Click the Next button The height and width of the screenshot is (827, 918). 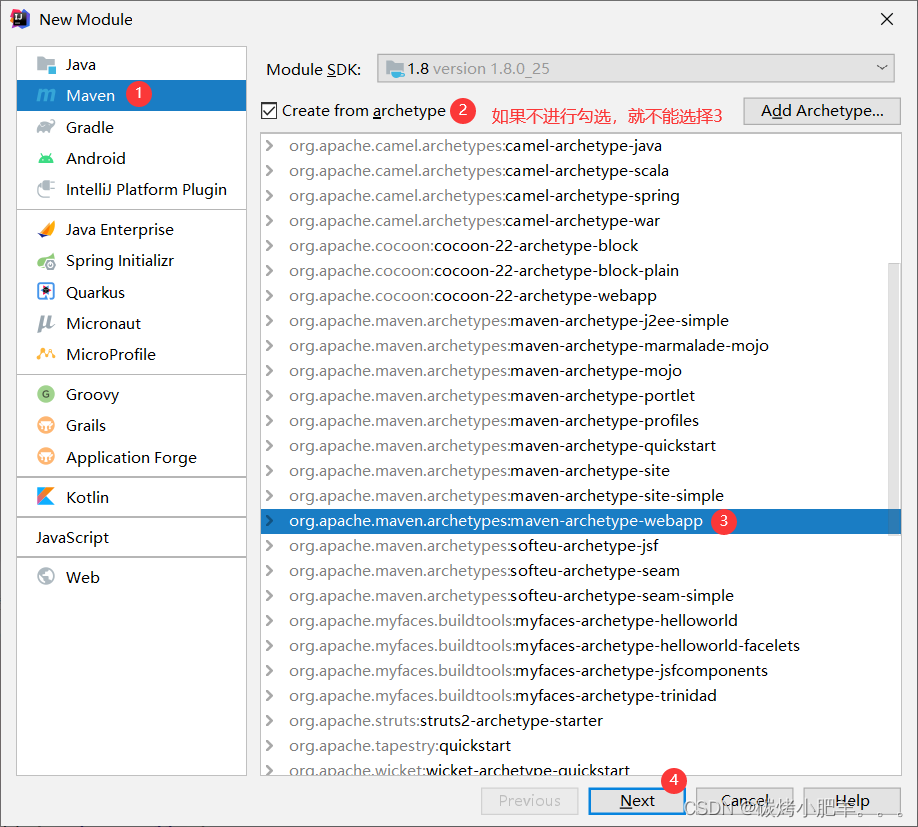click(637, 801)
